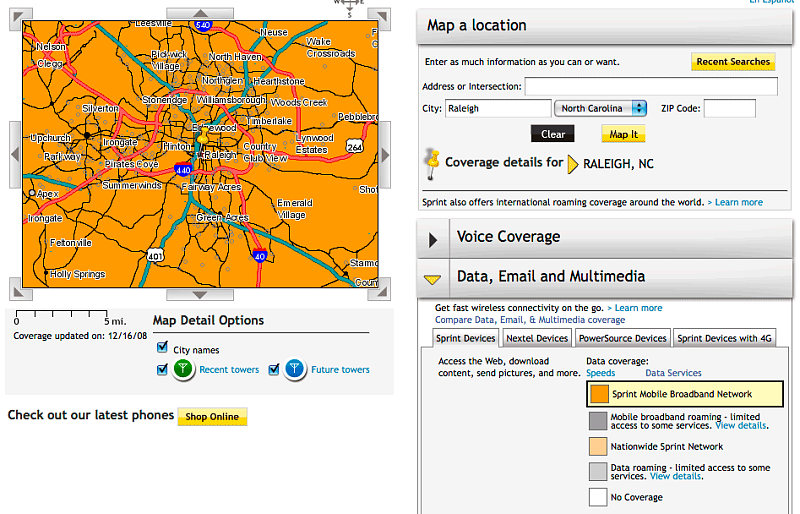Click the Address or Intersection field
800x514 pixels.
(x=652, y=86)
